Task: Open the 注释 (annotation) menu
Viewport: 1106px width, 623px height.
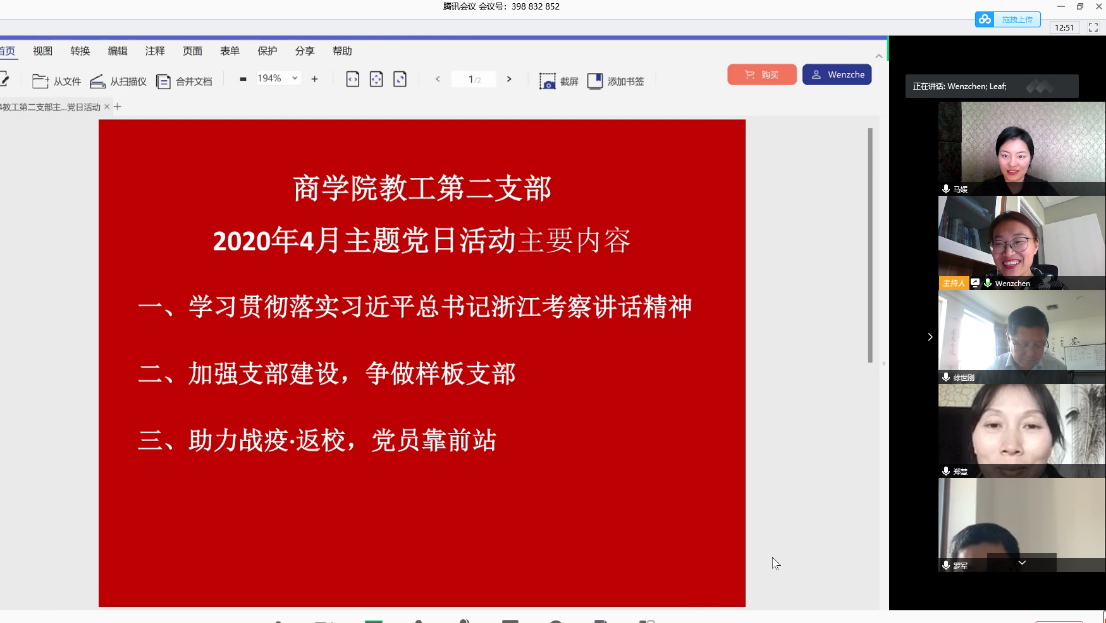Action: click(x=155, y=51)
